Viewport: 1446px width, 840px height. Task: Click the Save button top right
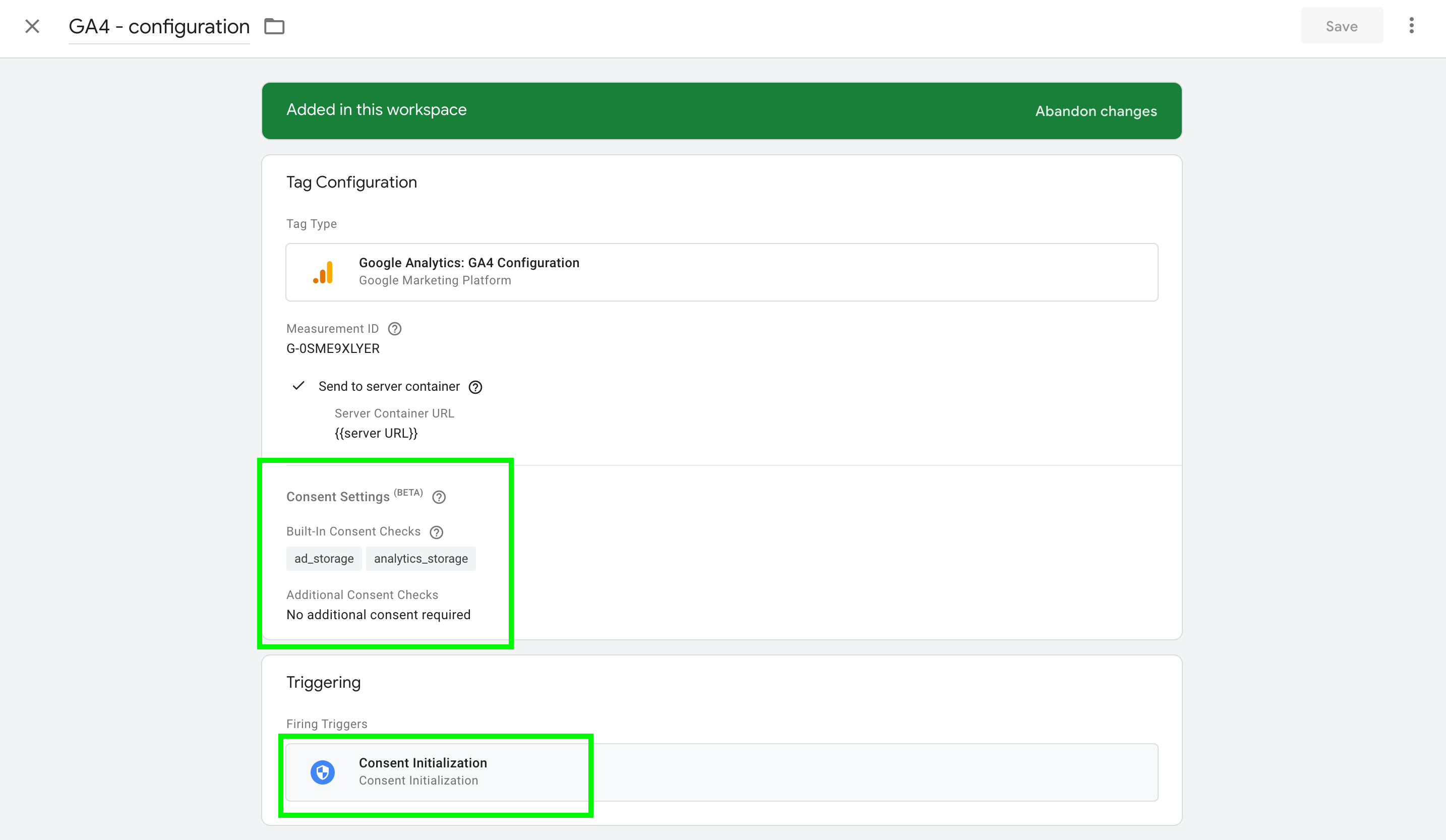click(1342, 26)
